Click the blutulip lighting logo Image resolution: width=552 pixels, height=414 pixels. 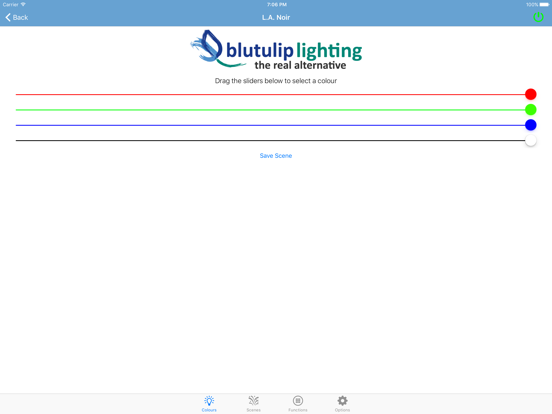coord(276,50)
